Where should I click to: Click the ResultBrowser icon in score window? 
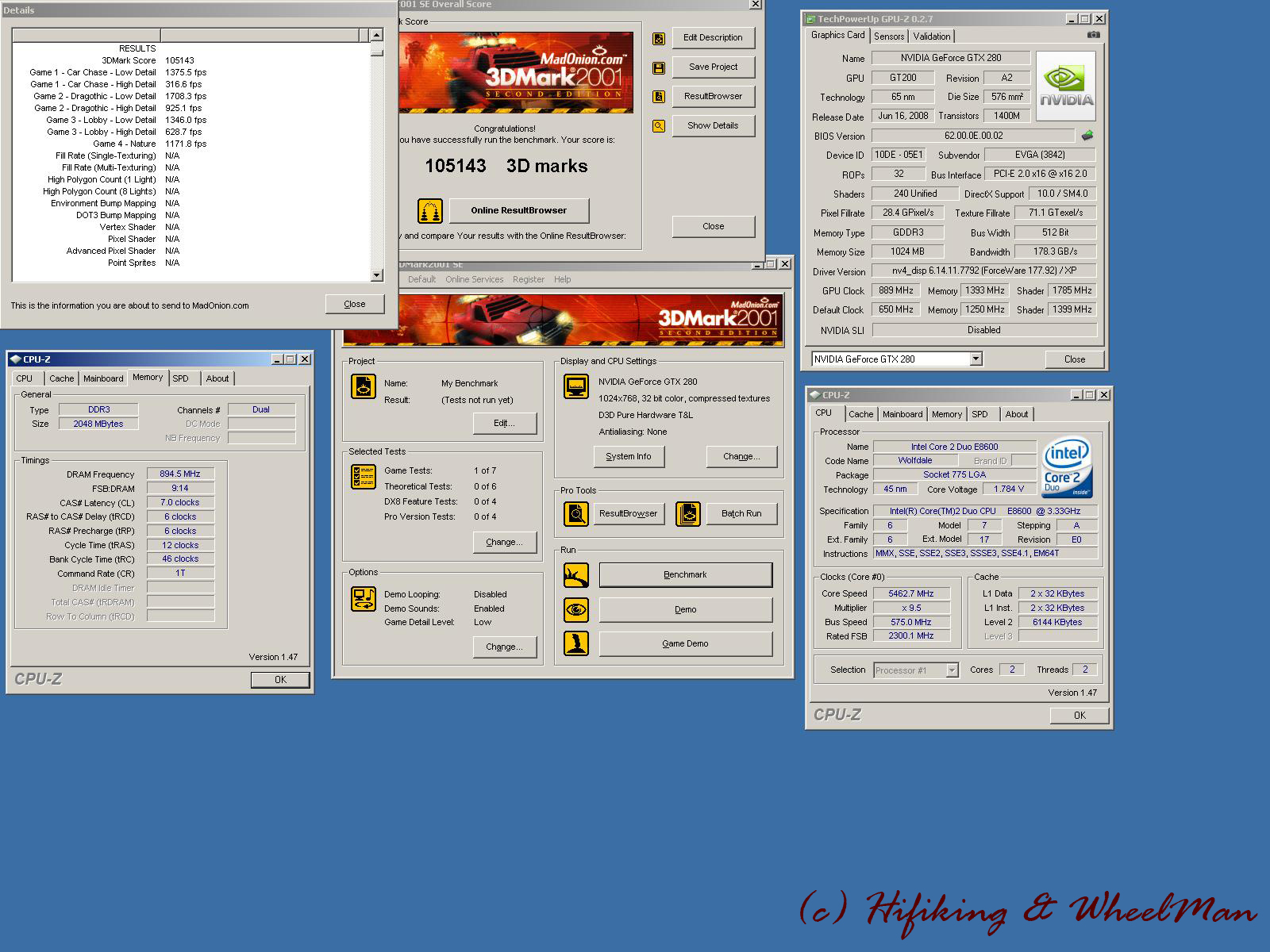click(x=659, y=97)
